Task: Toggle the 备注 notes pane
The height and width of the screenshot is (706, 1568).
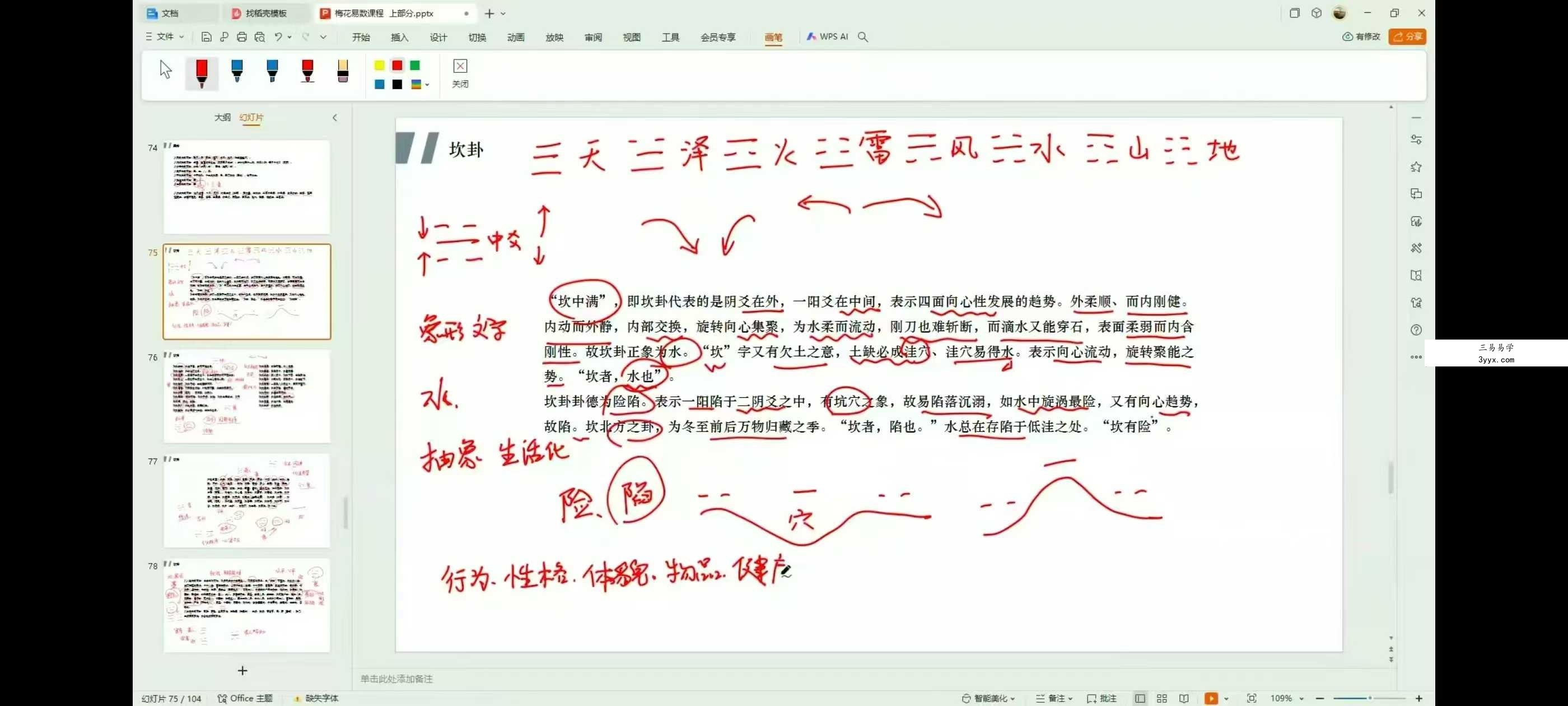Action: point(1054,698)
